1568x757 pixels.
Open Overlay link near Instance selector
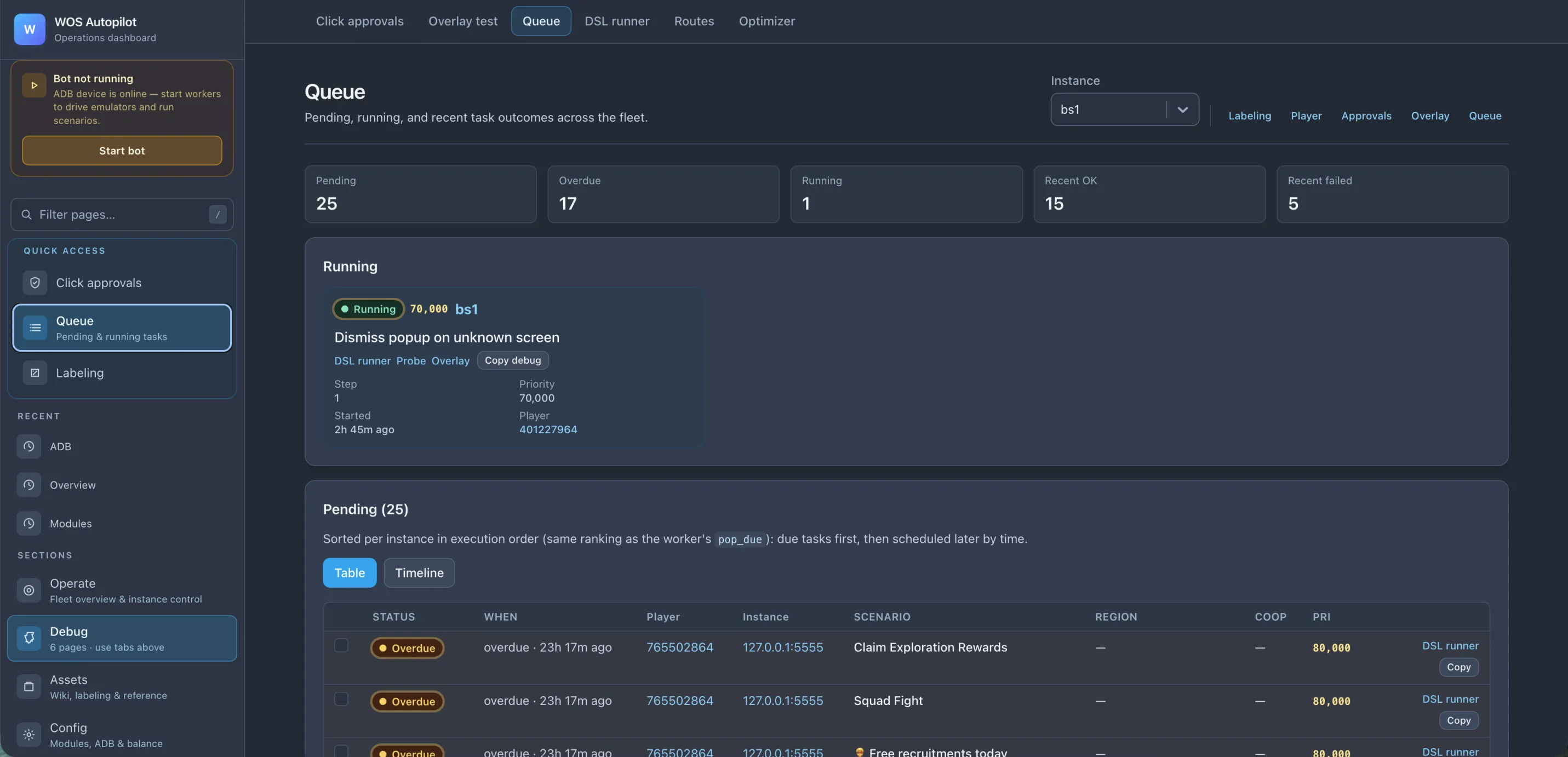pos(1430,116)
